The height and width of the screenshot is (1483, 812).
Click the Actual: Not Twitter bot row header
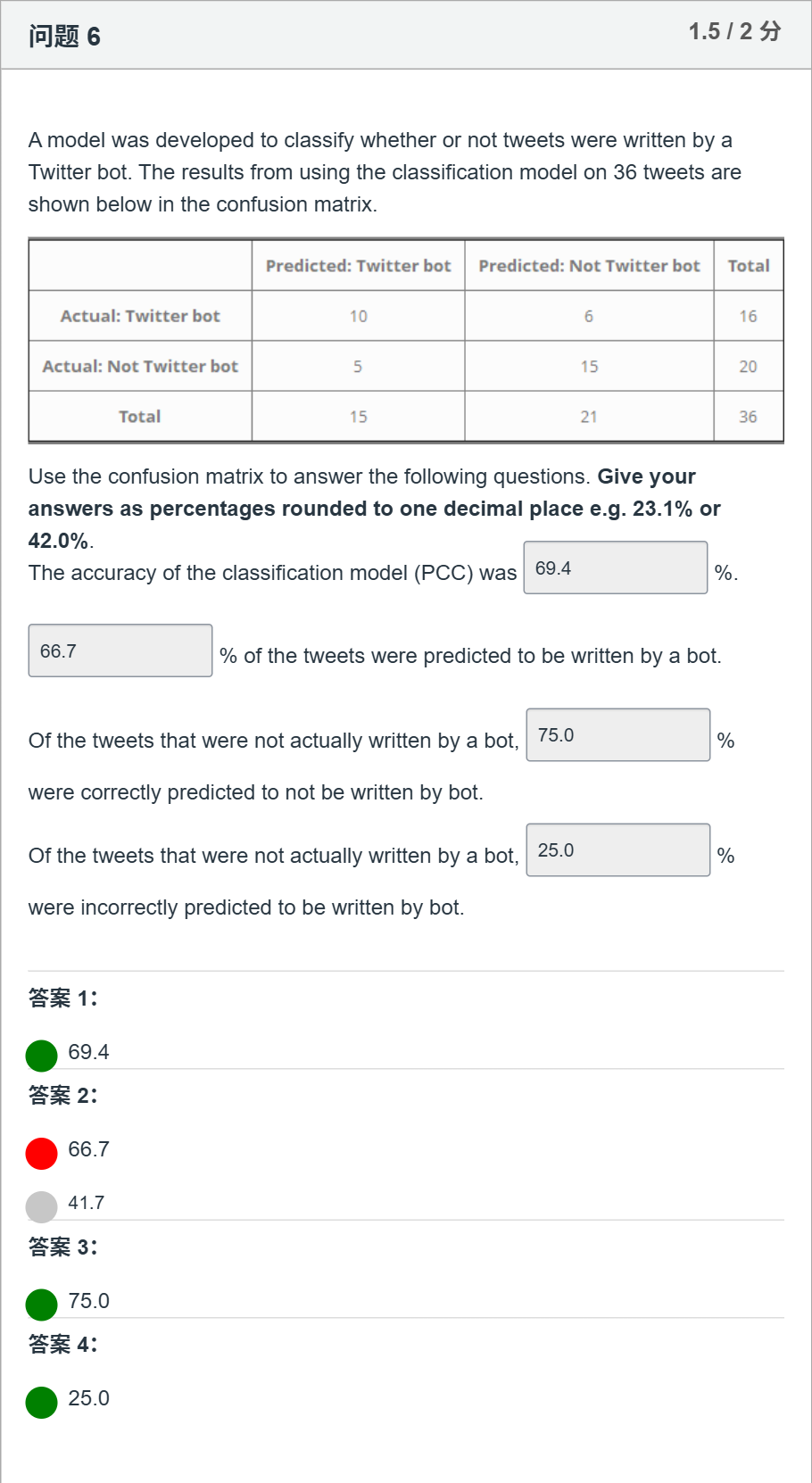click(x=140, y=366)
